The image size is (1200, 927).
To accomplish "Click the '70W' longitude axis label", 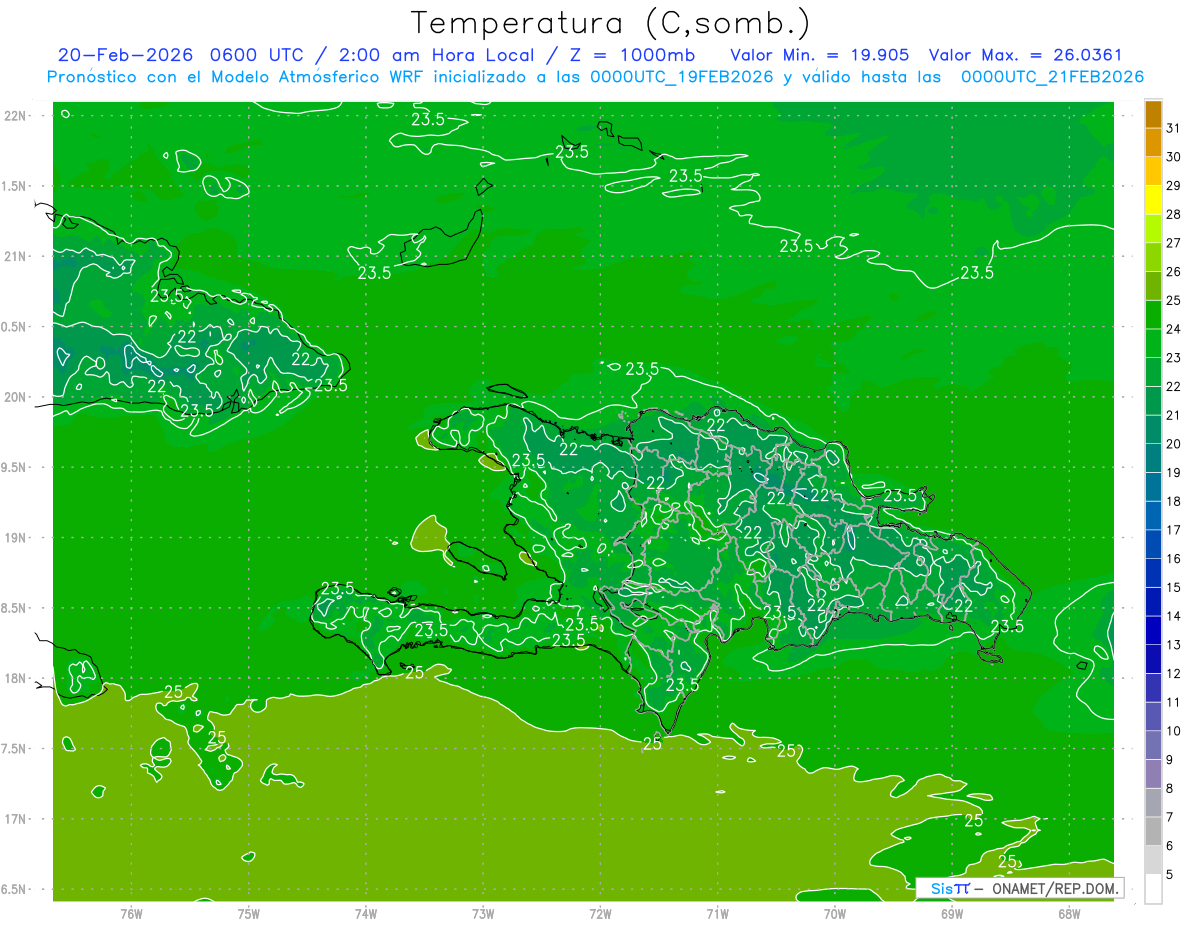I will click(x=835, y=913).
